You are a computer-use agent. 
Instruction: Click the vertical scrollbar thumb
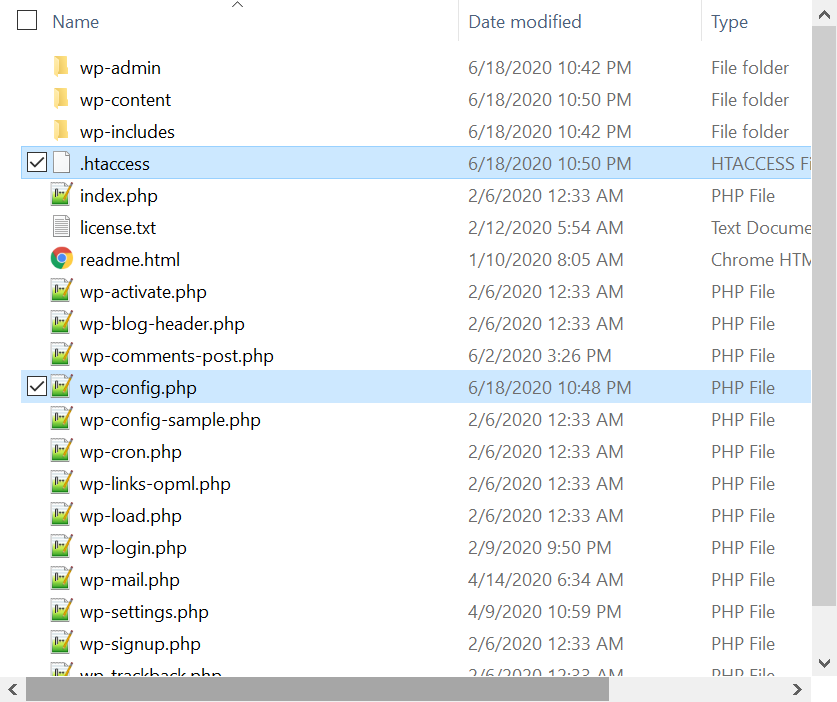pyautogui.click(x=824, y=316)
